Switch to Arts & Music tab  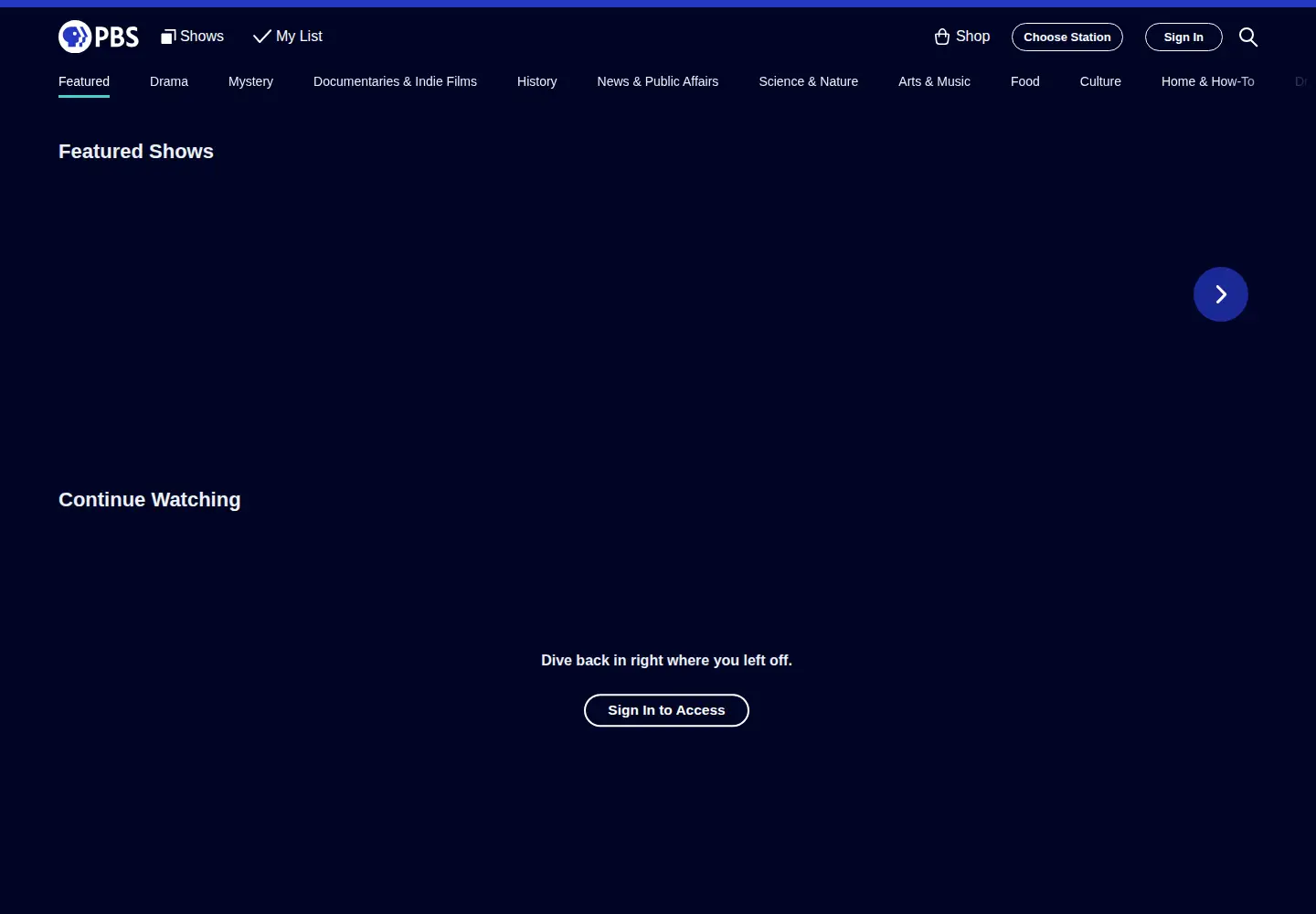tap(934, 81)
